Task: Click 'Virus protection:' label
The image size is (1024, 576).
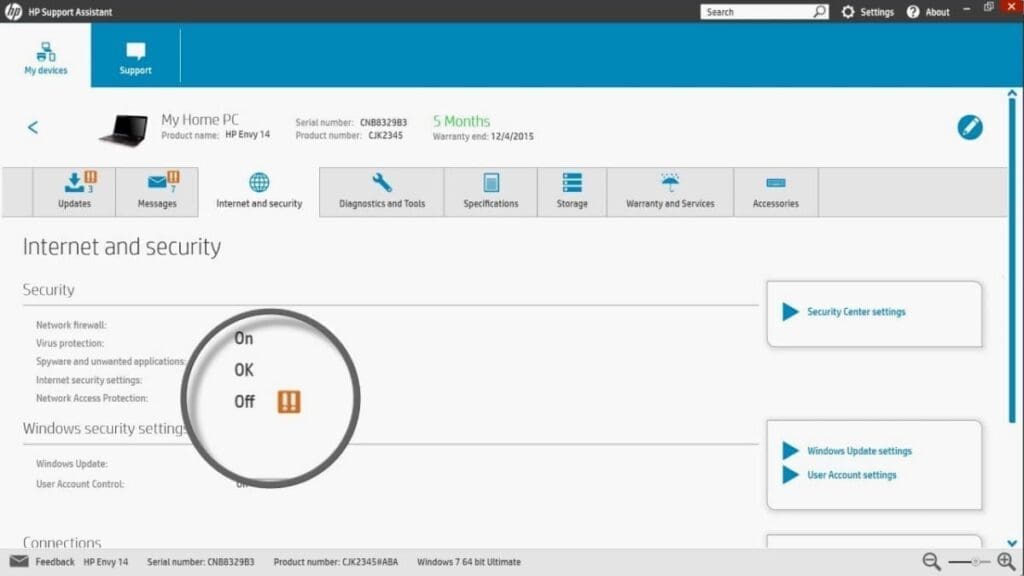Action: point(70,343)
